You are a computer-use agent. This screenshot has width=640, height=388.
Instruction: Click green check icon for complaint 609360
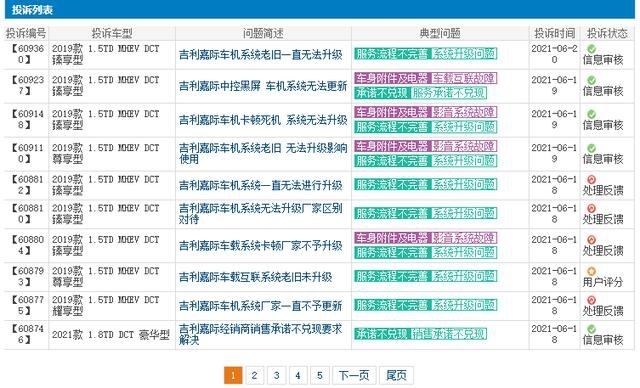(x=591, y=49)
